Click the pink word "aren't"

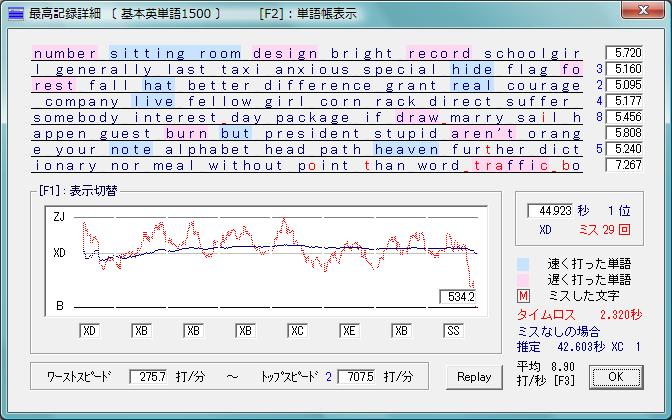click(x=483, y=133)
